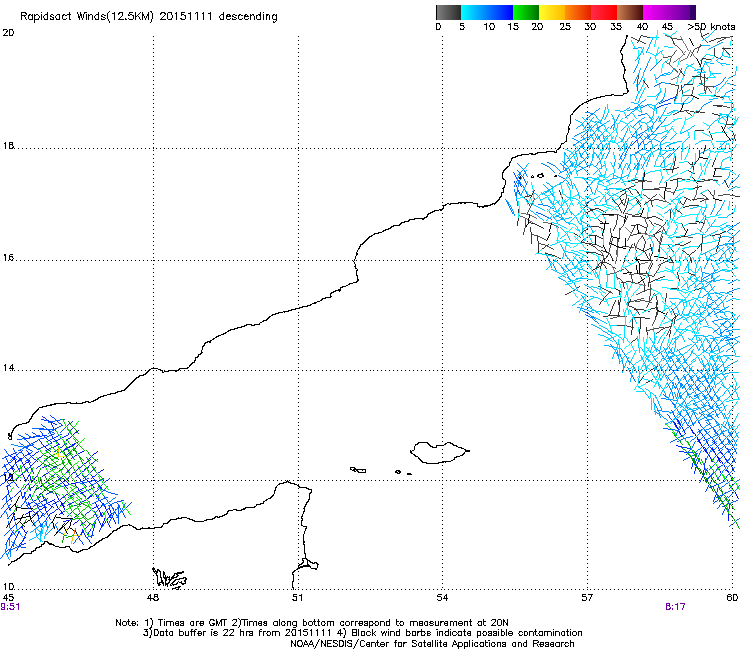Click the small lake outline near 48 longitude
The image size is (740, 650).
[x=169, y=578]
